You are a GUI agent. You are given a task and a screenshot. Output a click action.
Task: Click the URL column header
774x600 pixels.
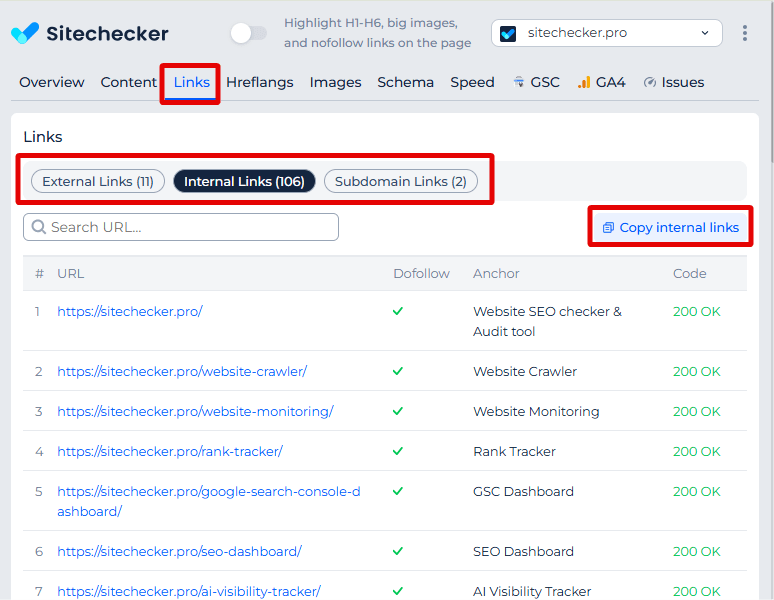[71, 273]
